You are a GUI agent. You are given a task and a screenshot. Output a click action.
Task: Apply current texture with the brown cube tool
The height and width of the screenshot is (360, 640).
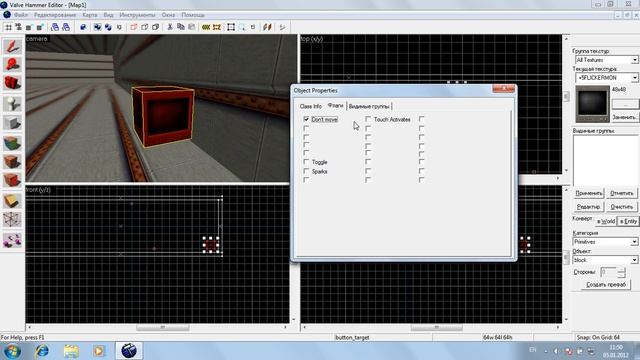[12, 162]
